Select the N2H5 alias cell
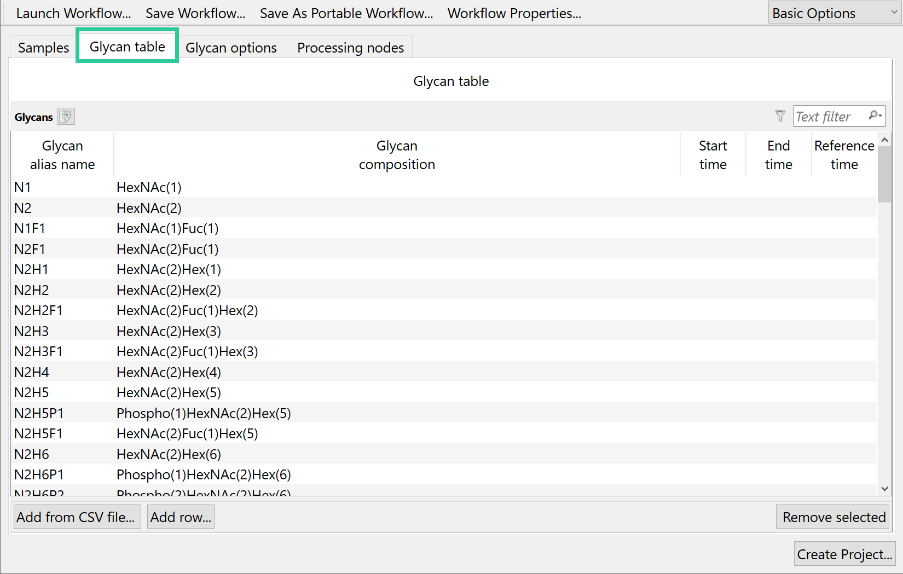The height and width of the screenshot is (574, 903). click(31, 393)
